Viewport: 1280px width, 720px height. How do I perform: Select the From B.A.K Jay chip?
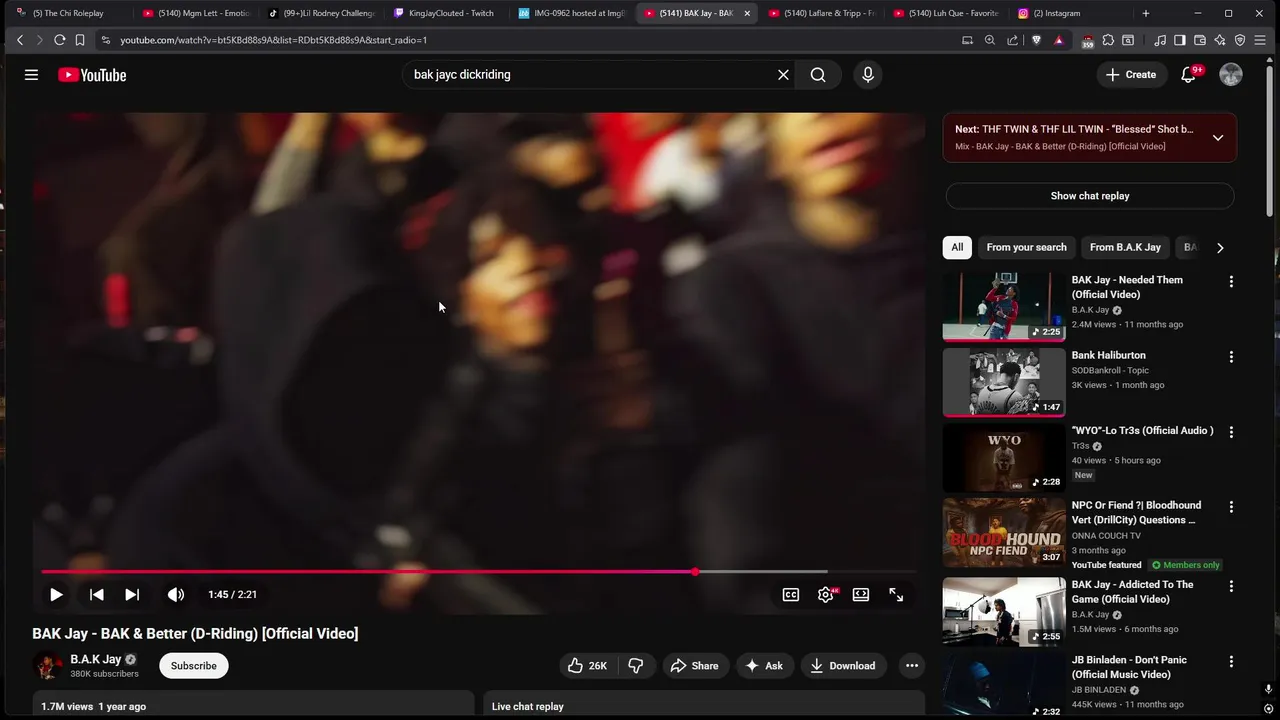[1125, 247]
